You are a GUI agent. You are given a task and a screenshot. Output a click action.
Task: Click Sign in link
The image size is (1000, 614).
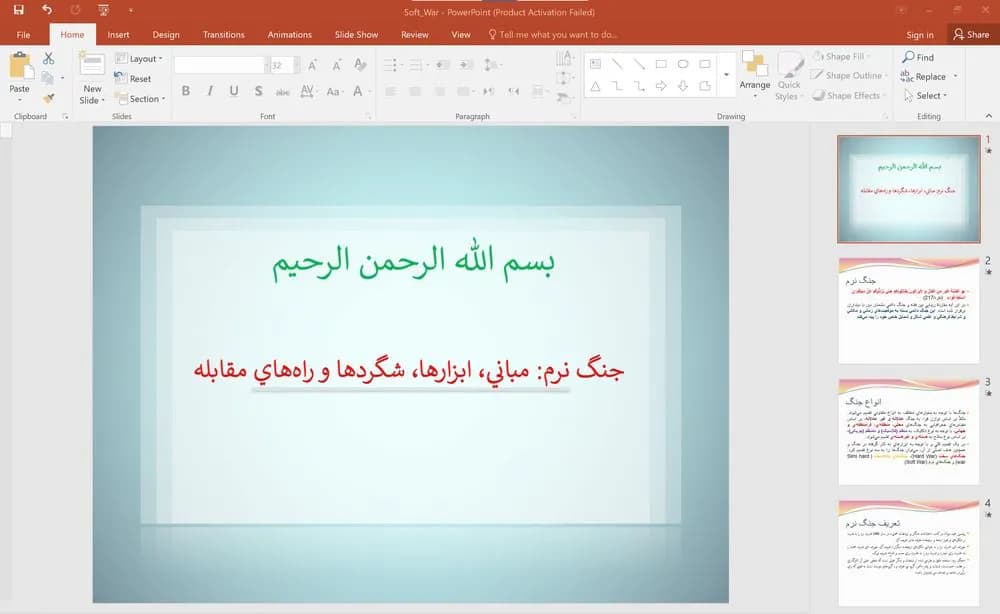pyautogui.click(x=920, y=35)
